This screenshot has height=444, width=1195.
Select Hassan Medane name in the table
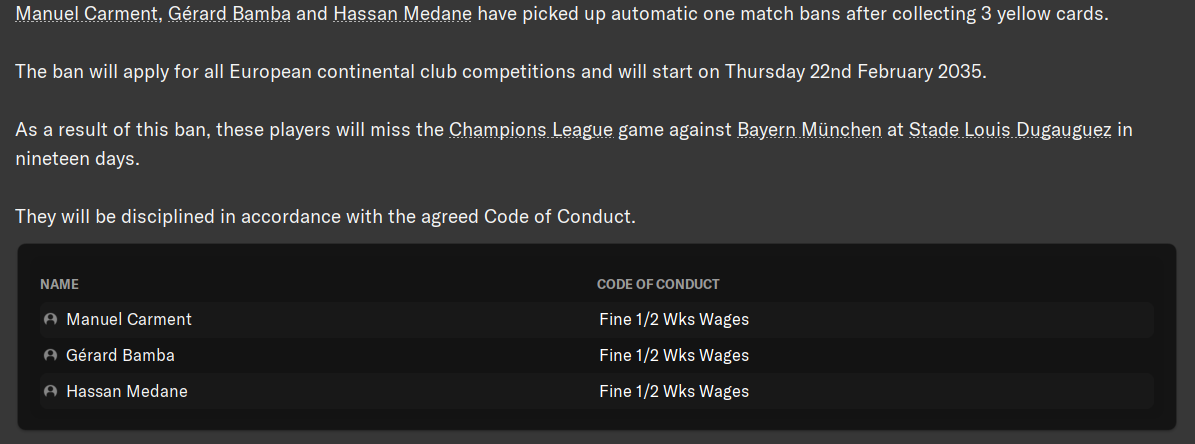[127, 392]
